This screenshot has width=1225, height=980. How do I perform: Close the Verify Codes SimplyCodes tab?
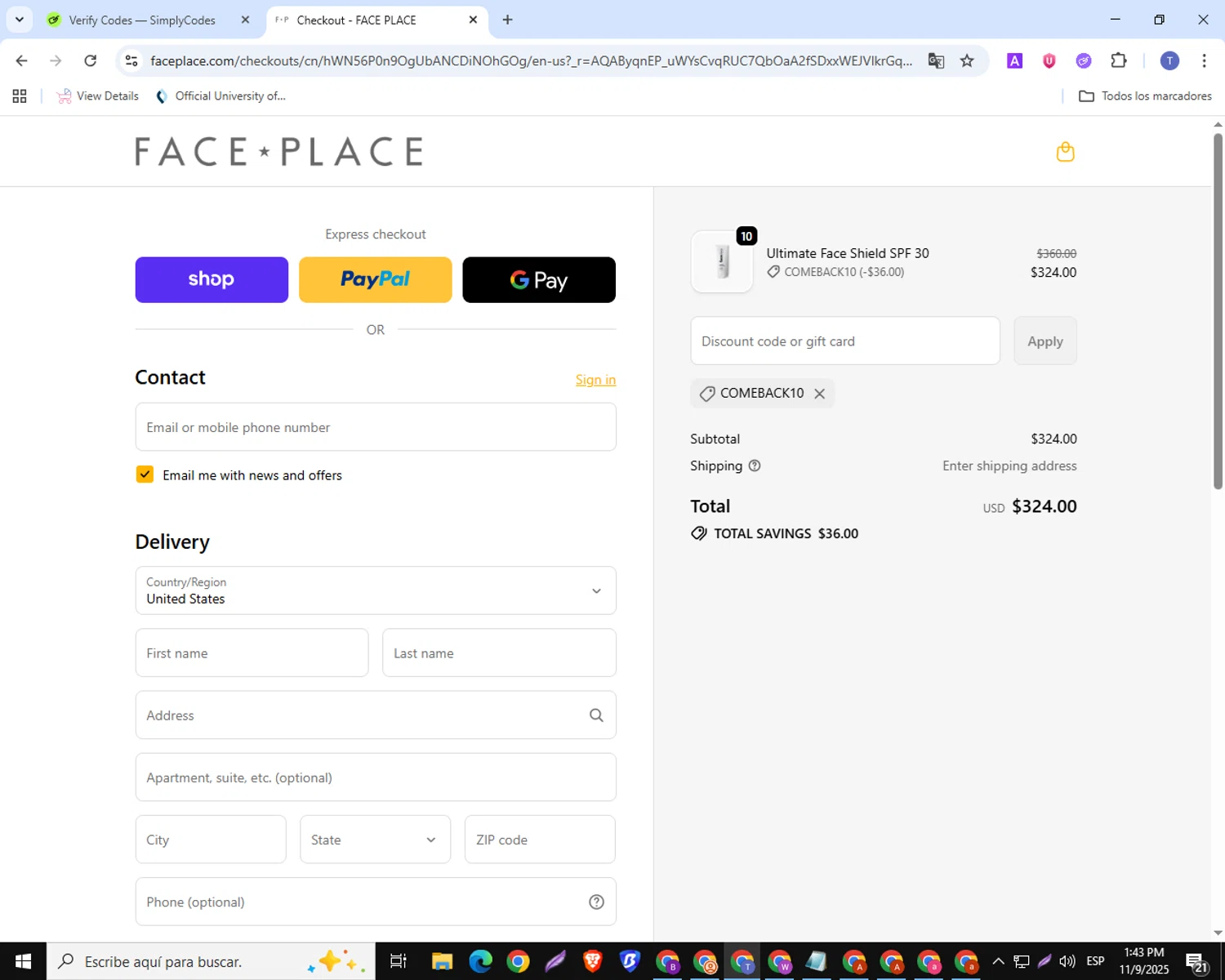[245, 20]
